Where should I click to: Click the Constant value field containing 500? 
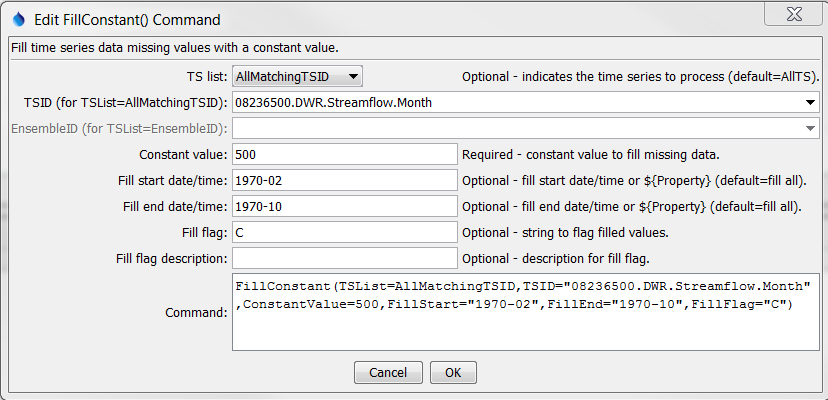(x=343, y=154)
